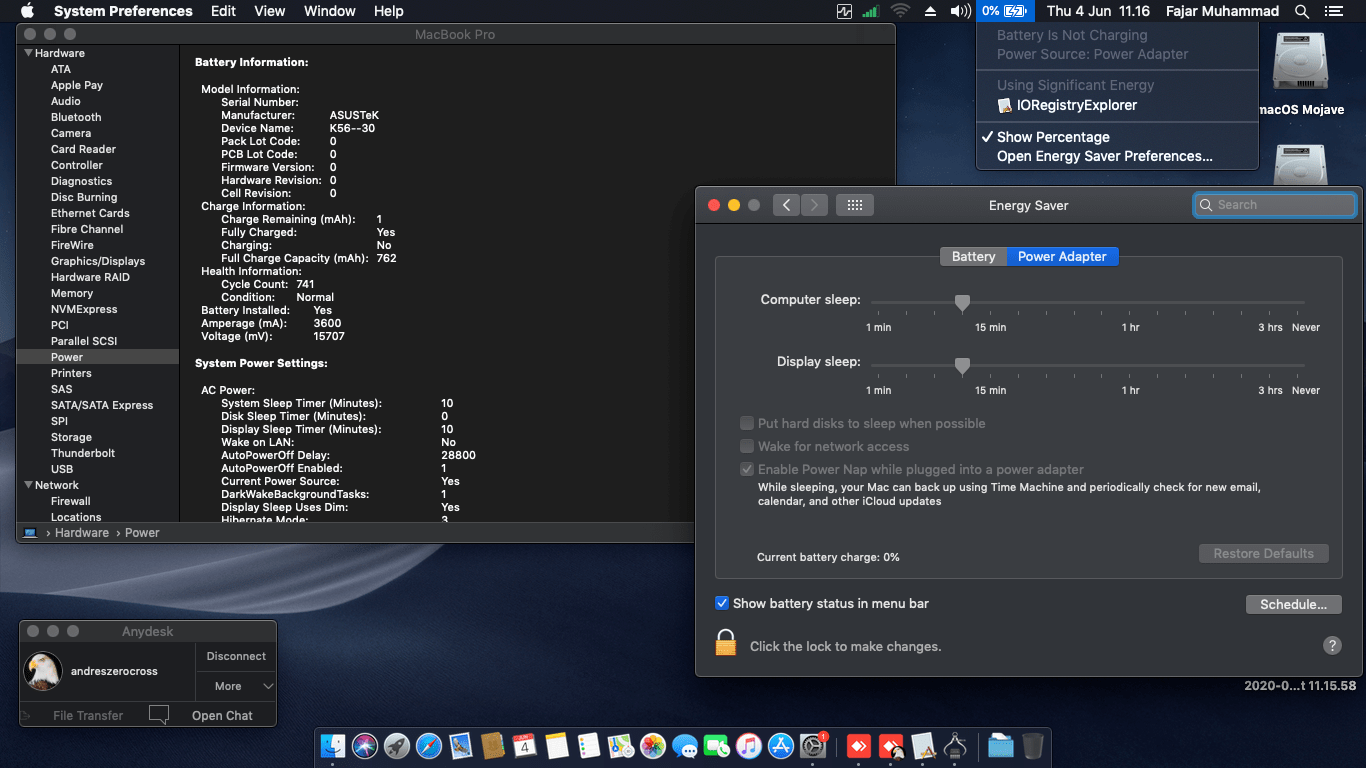Click Disconnect in Anydesk window

(x=236, y=656)
